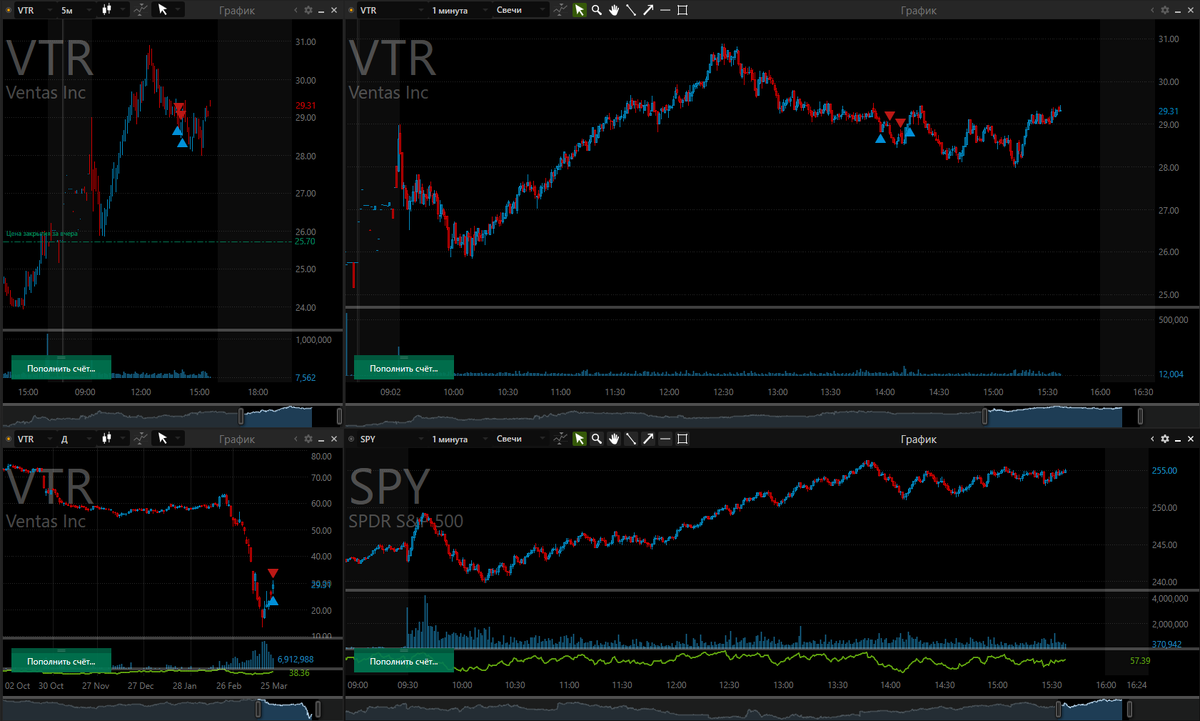Open settings gear of SPY panel
The height and width of the screenshot is (721, 1200).
click(1165, 438)
